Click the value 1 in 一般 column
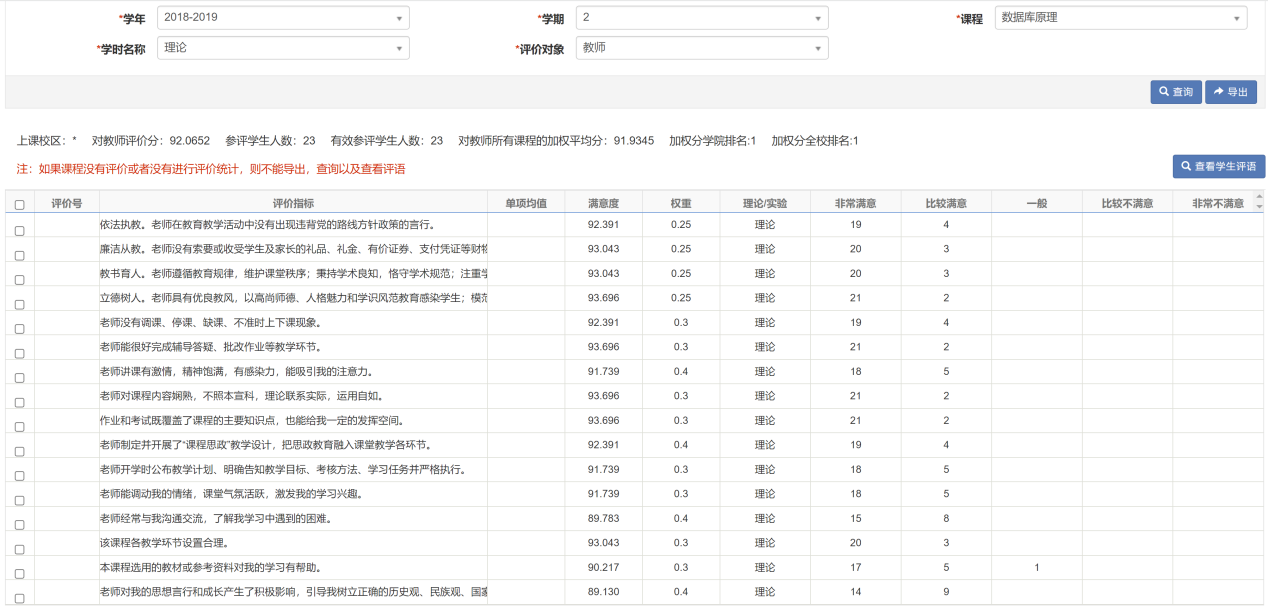 (x=1037, y=567)
